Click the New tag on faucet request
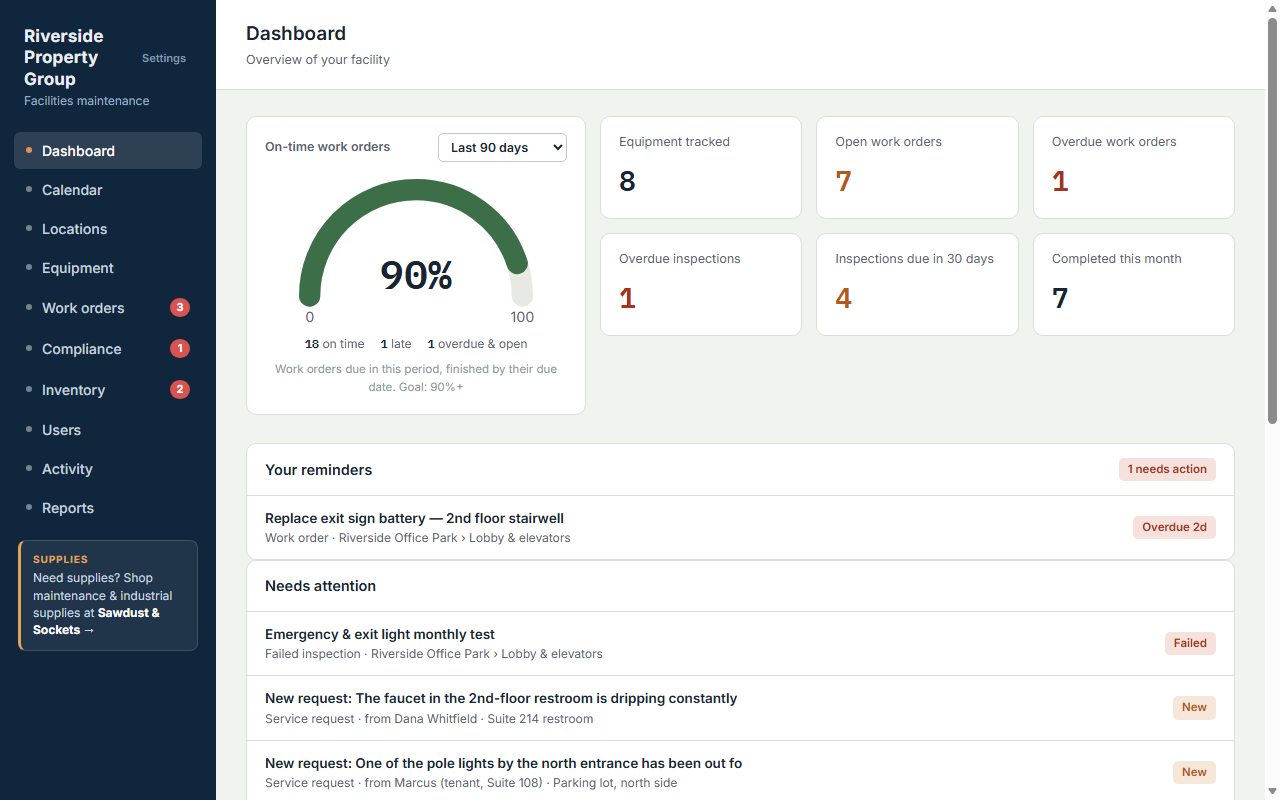The width and height of the screenshot is (1280, 800). point(1194,707)
